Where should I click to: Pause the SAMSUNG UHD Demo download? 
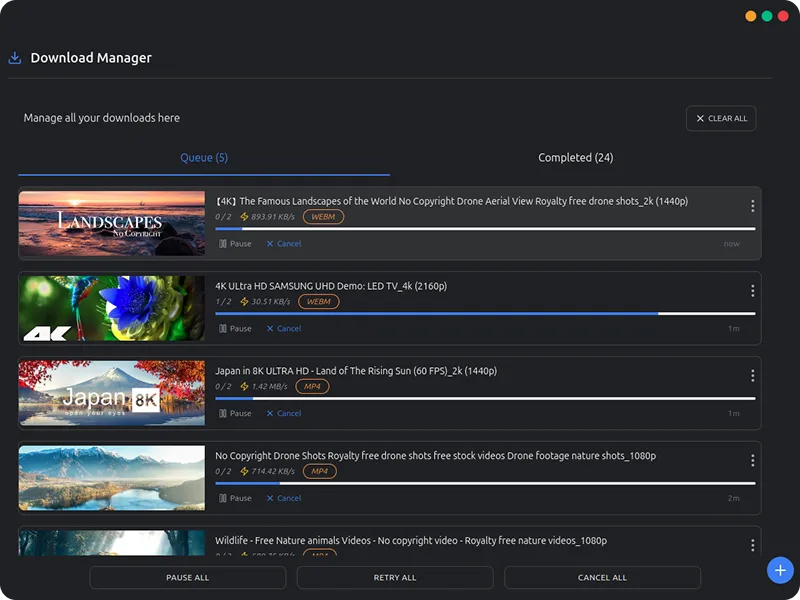click(235, 328)
